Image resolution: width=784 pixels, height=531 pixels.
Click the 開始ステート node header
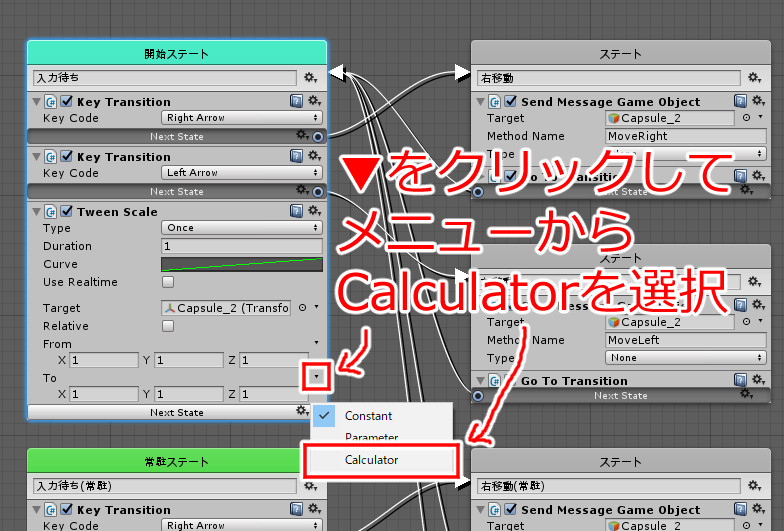tap(177, 54)
